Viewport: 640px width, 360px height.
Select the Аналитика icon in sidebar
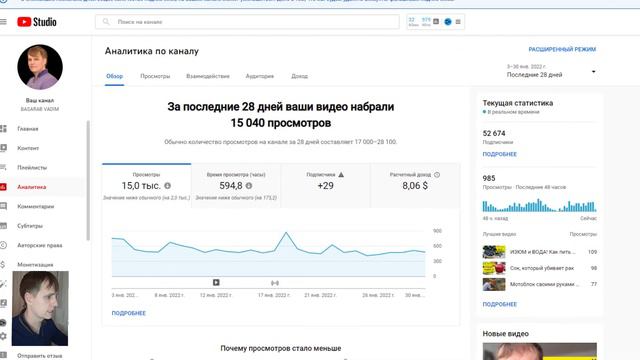(x=3, y=187)
